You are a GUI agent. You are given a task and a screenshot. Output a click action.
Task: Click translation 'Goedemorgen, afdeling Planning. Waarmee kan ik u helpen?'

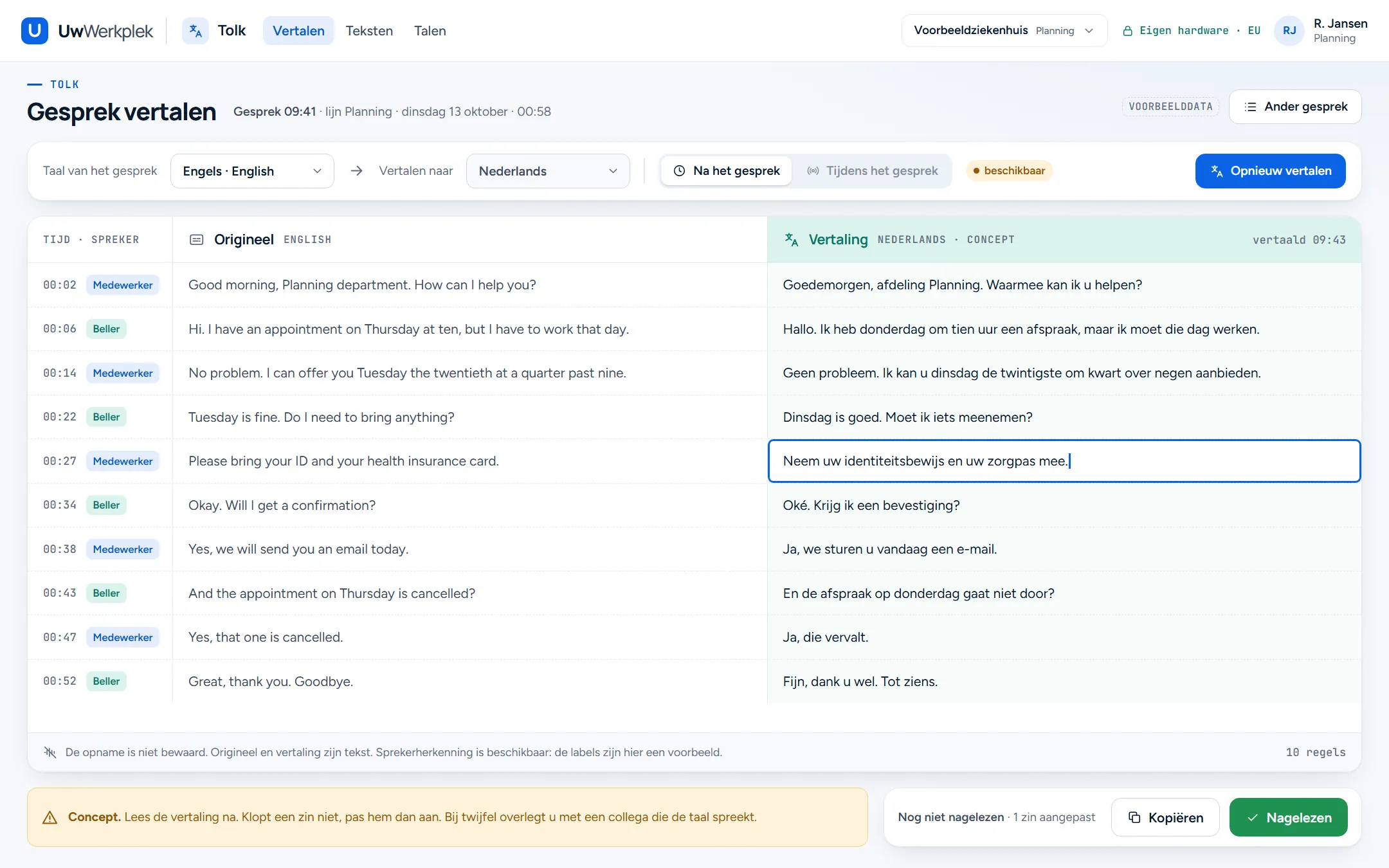pos(962,285)
